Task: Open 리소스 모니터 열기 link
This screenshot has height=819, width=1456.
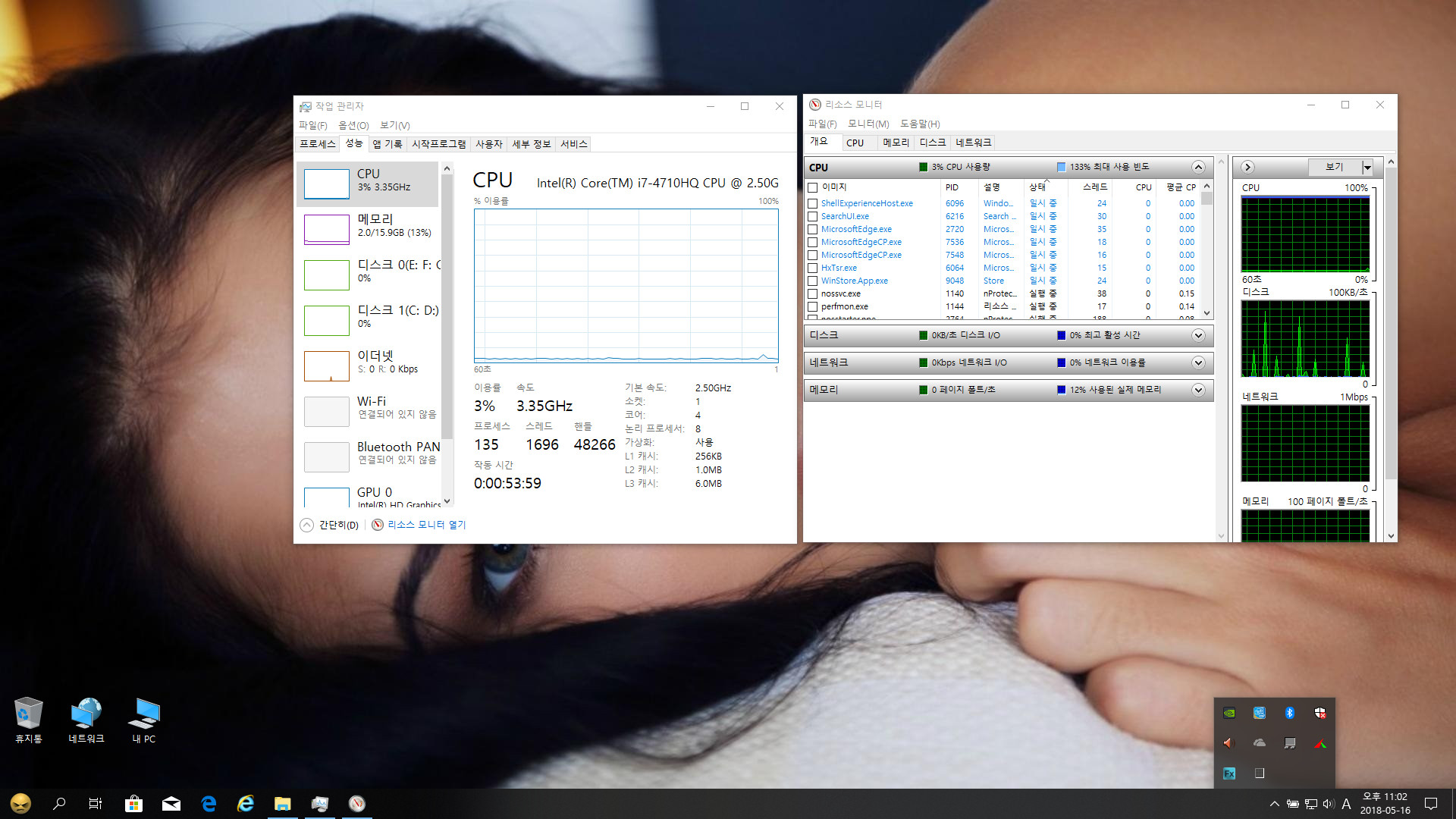Action: click(427, 525)
